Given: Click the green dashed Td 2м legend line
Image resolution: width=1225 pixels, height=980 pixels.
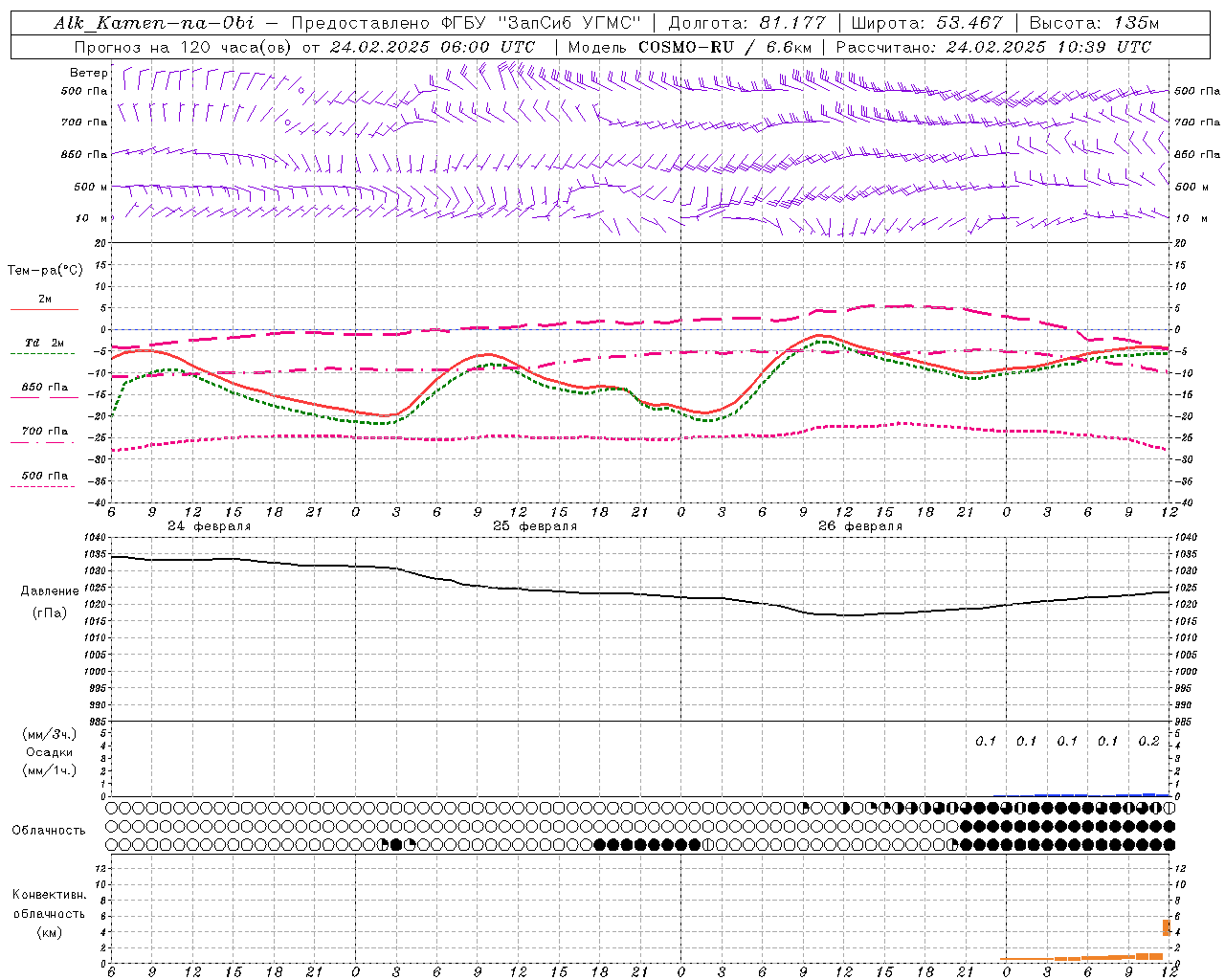Looking at the screenshot, I should [42, 354].
